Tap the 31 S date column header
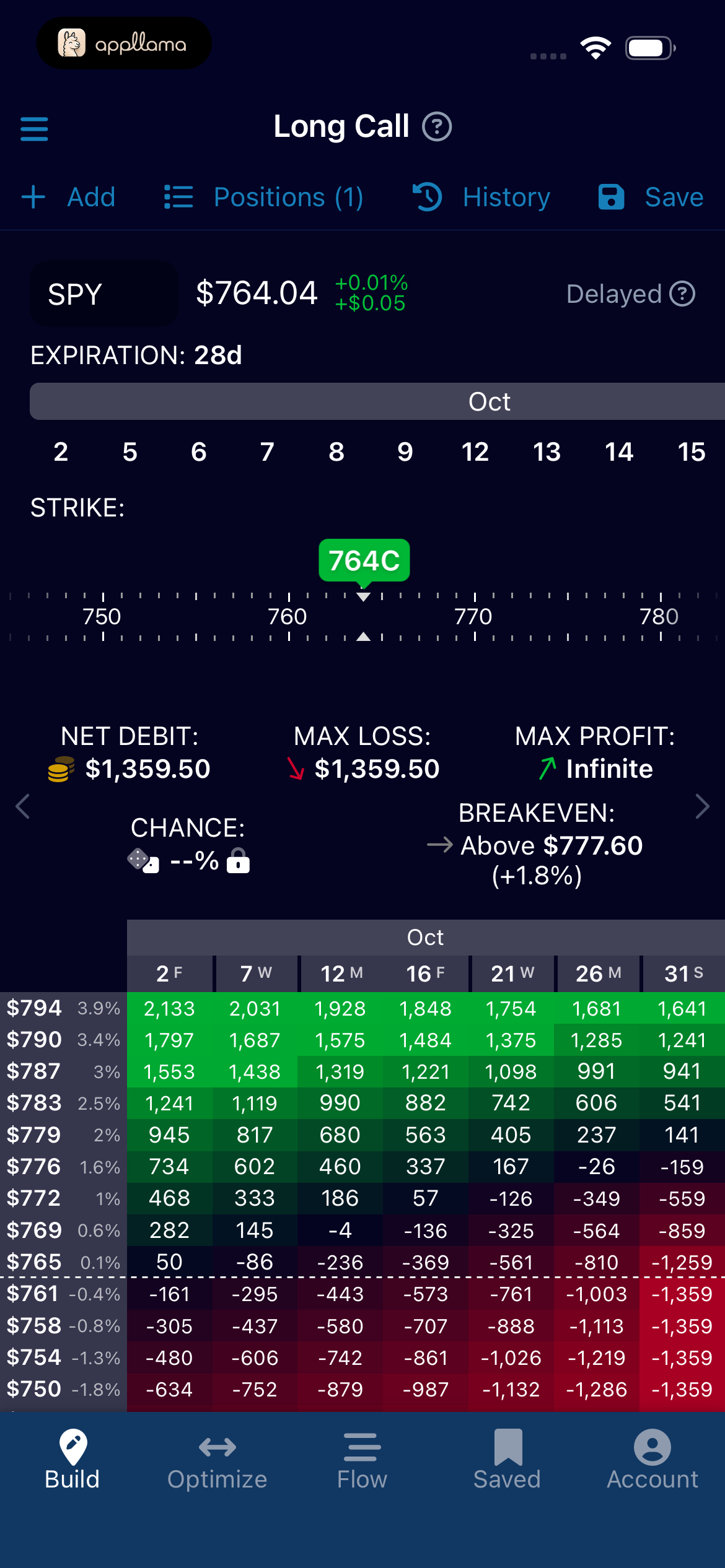This screenshot has width=725, height=1568. tap(683, 973)
